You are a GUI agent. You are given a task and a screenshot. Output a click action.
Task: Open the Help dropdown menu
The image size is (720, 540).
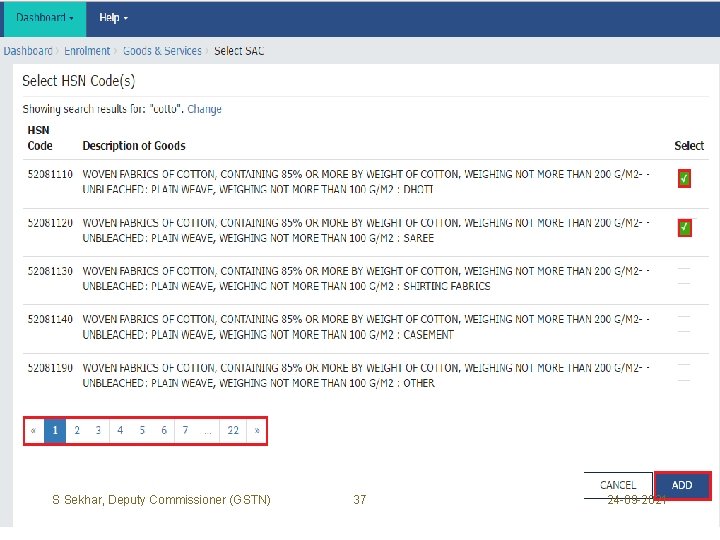click(113, 18)
